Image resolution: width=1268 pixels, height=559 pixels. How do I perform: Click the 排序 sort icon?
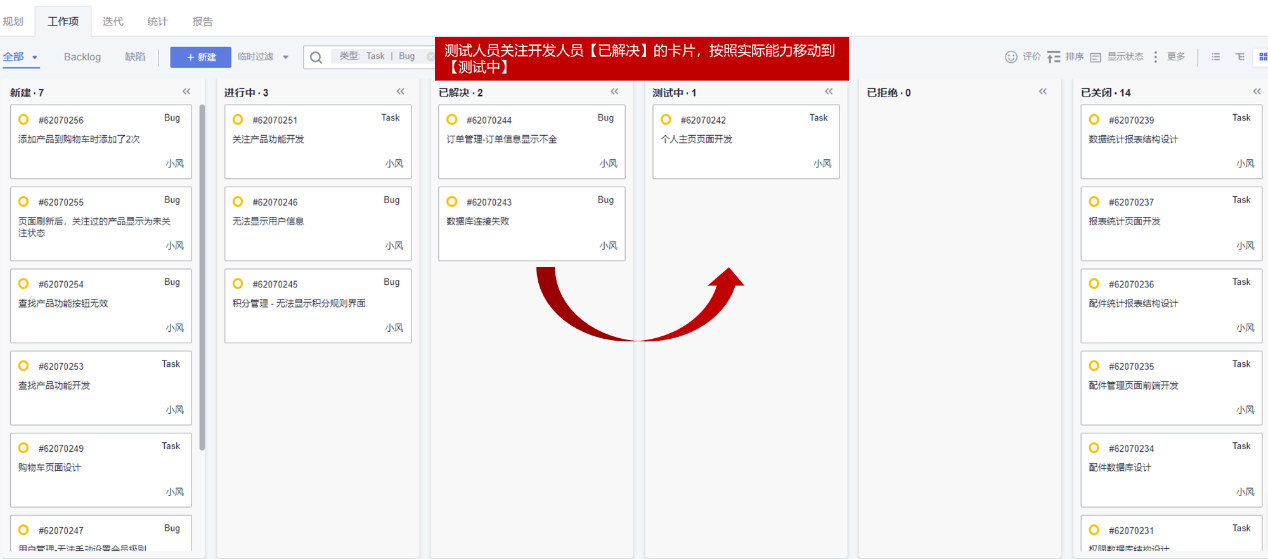click(x=1053, y=57)
